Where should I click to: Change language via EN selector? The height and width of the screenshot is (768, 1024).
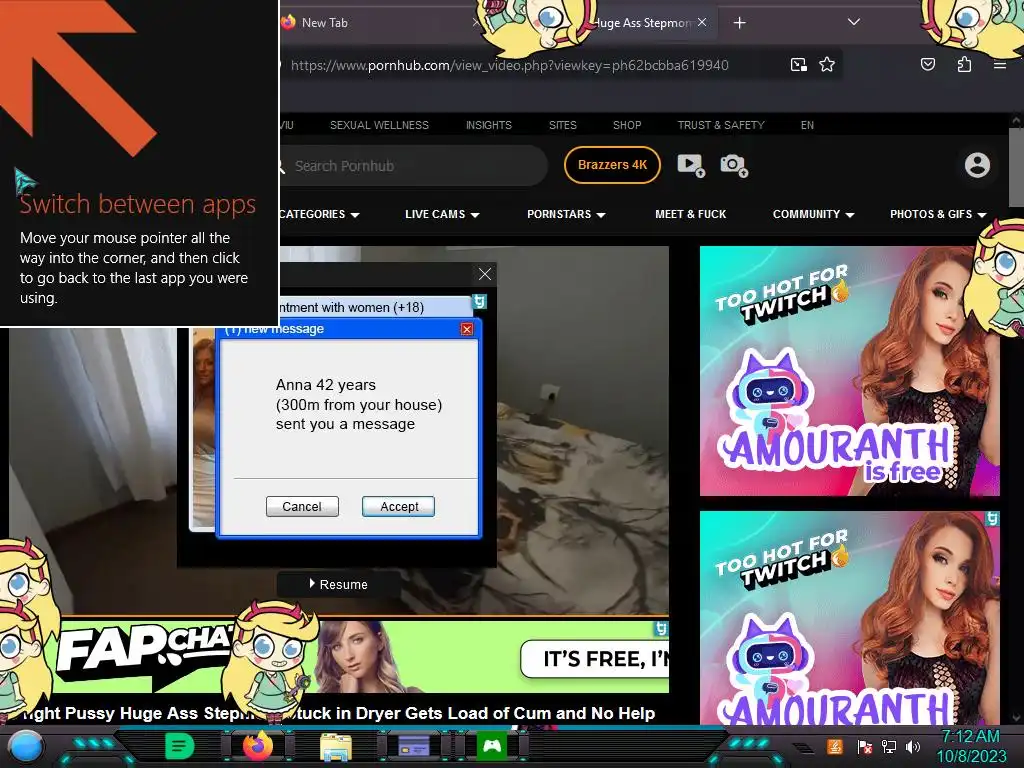pyautogui.click(x=807, y=125)
